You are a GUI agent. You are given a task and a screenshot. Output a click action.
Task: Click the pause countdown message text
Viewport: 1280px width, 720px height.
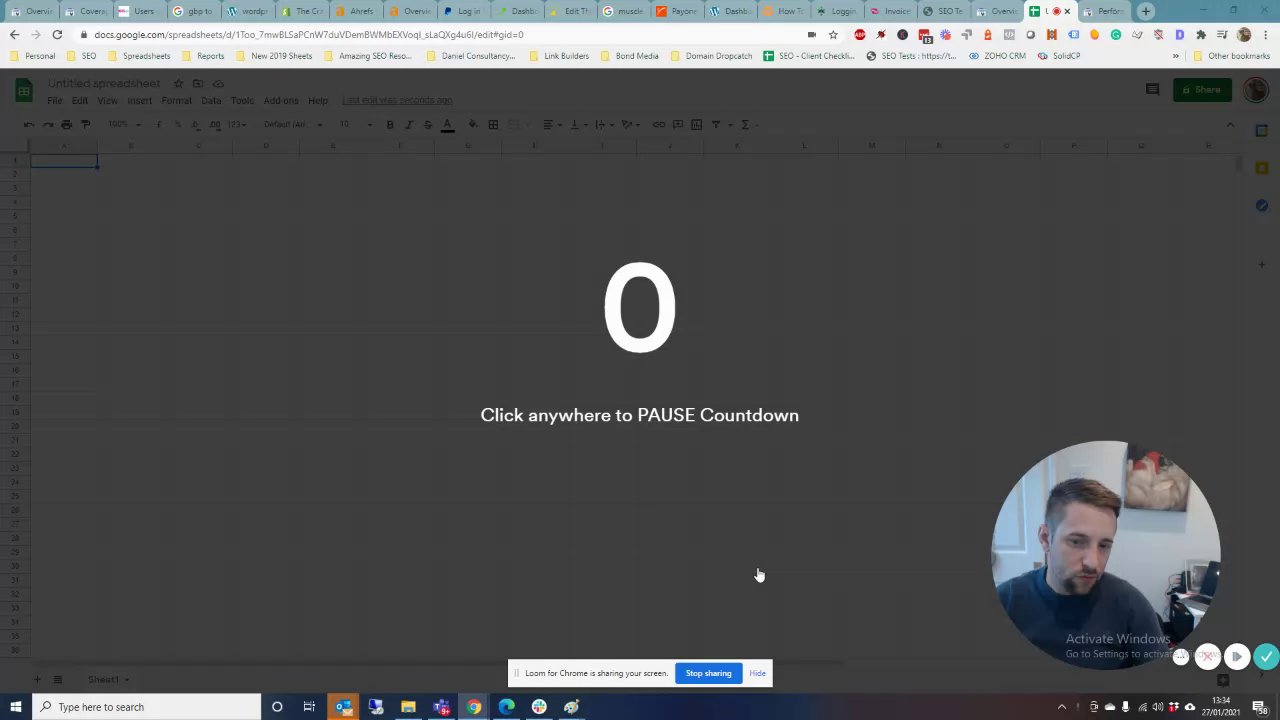639,415
